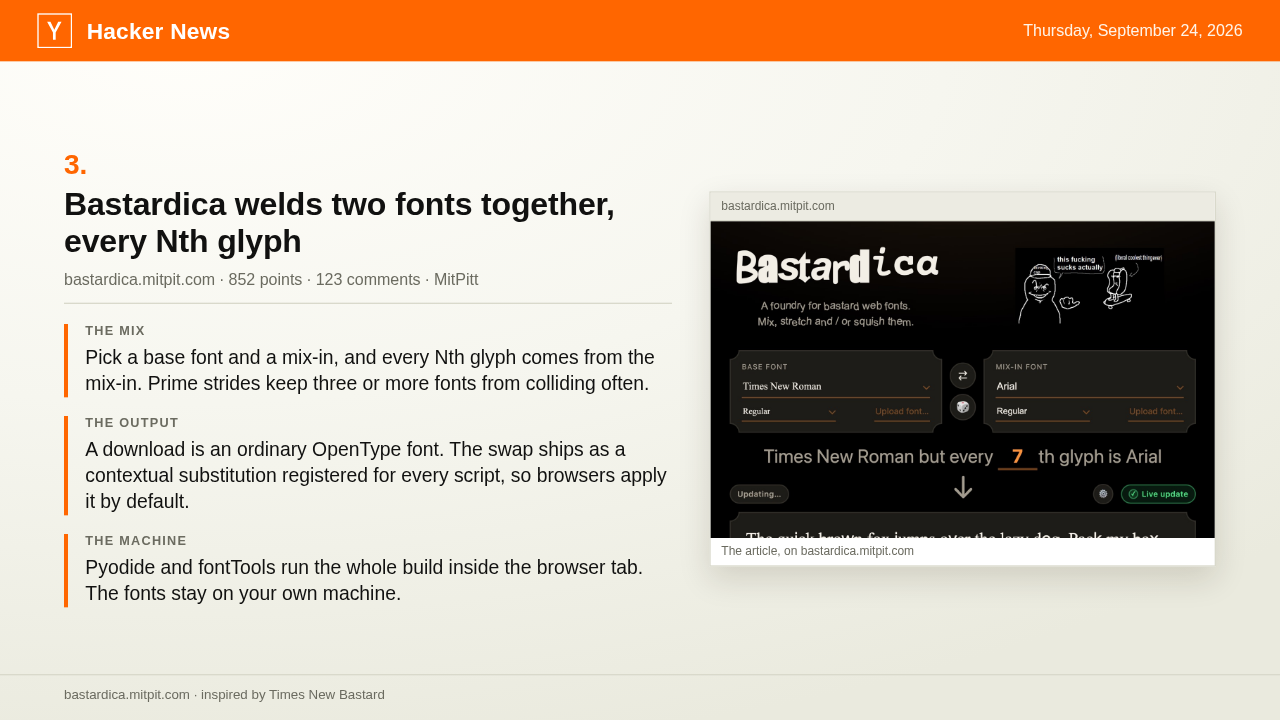Click Upload font under Base Font

902,412
